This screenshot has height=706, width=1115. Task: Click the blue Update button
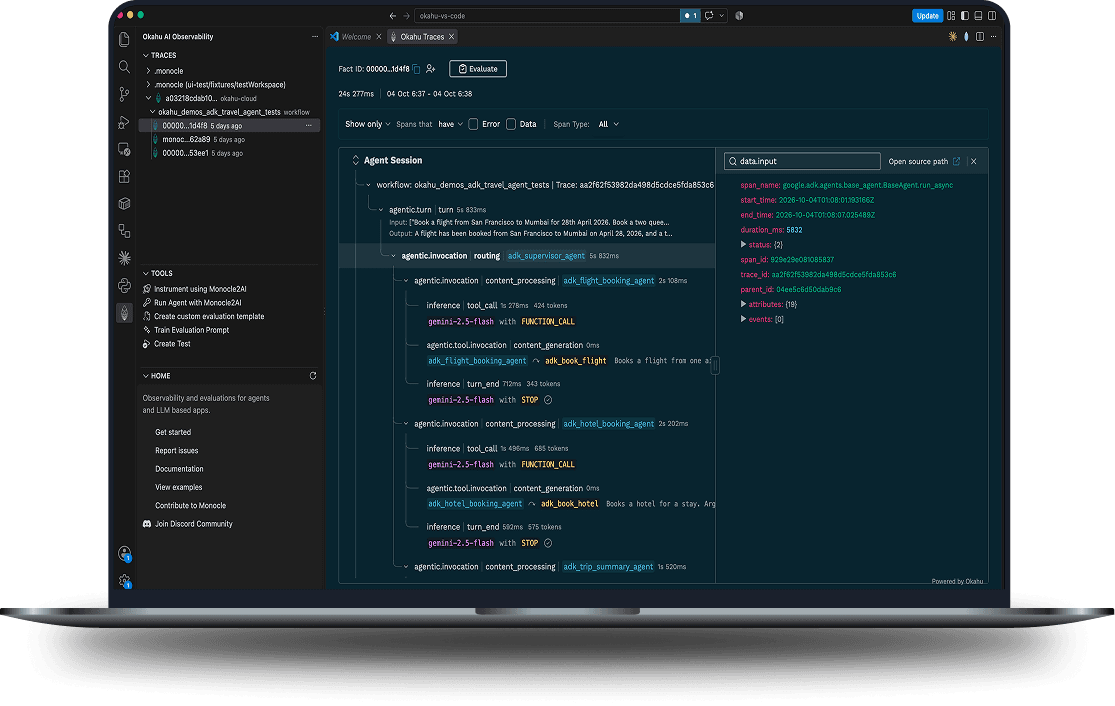(927, 16)
